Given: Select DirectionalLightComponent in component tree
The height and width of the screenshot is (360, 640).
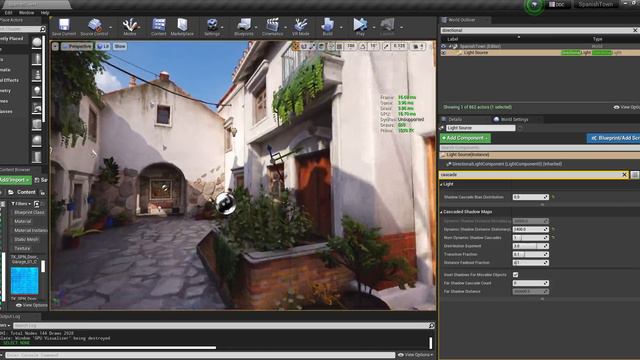Looking at the screenshot, I should point(506,164).
